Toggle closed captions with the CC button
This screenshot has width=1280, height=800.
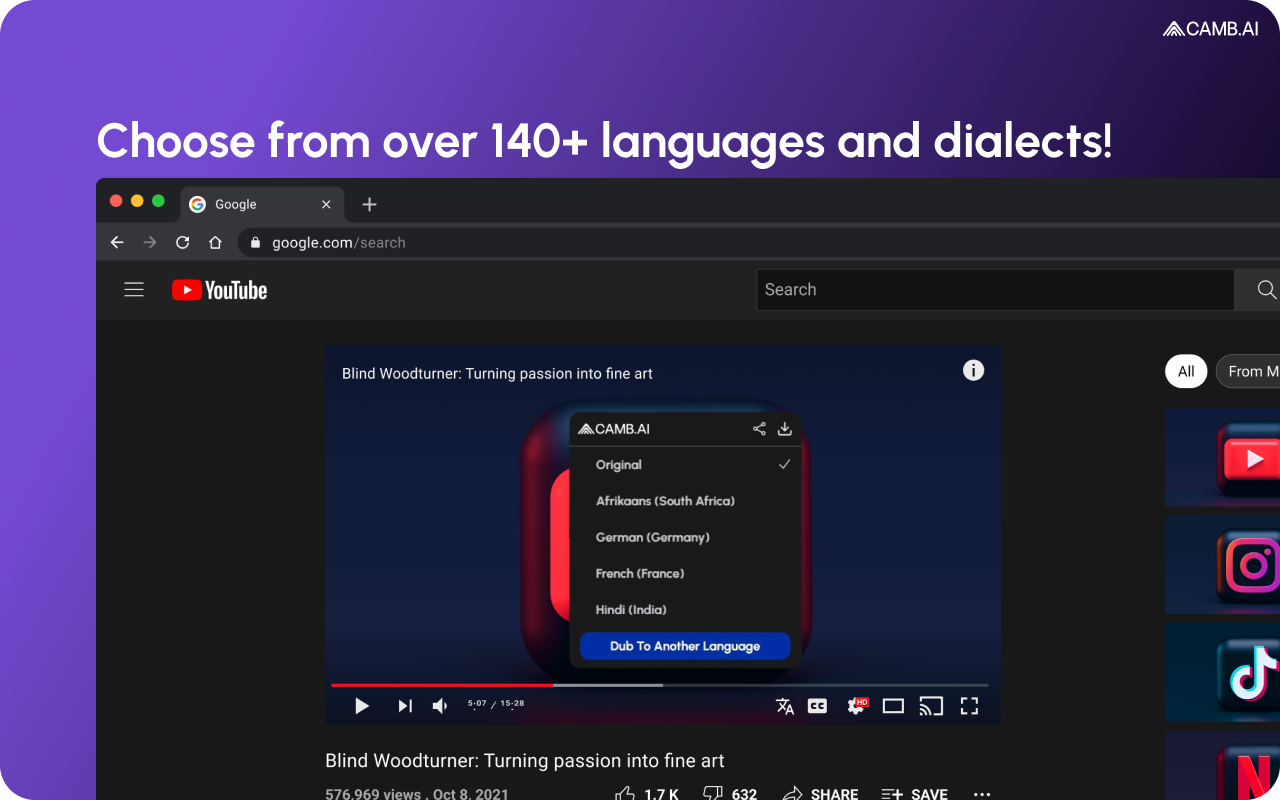[817, 706]
